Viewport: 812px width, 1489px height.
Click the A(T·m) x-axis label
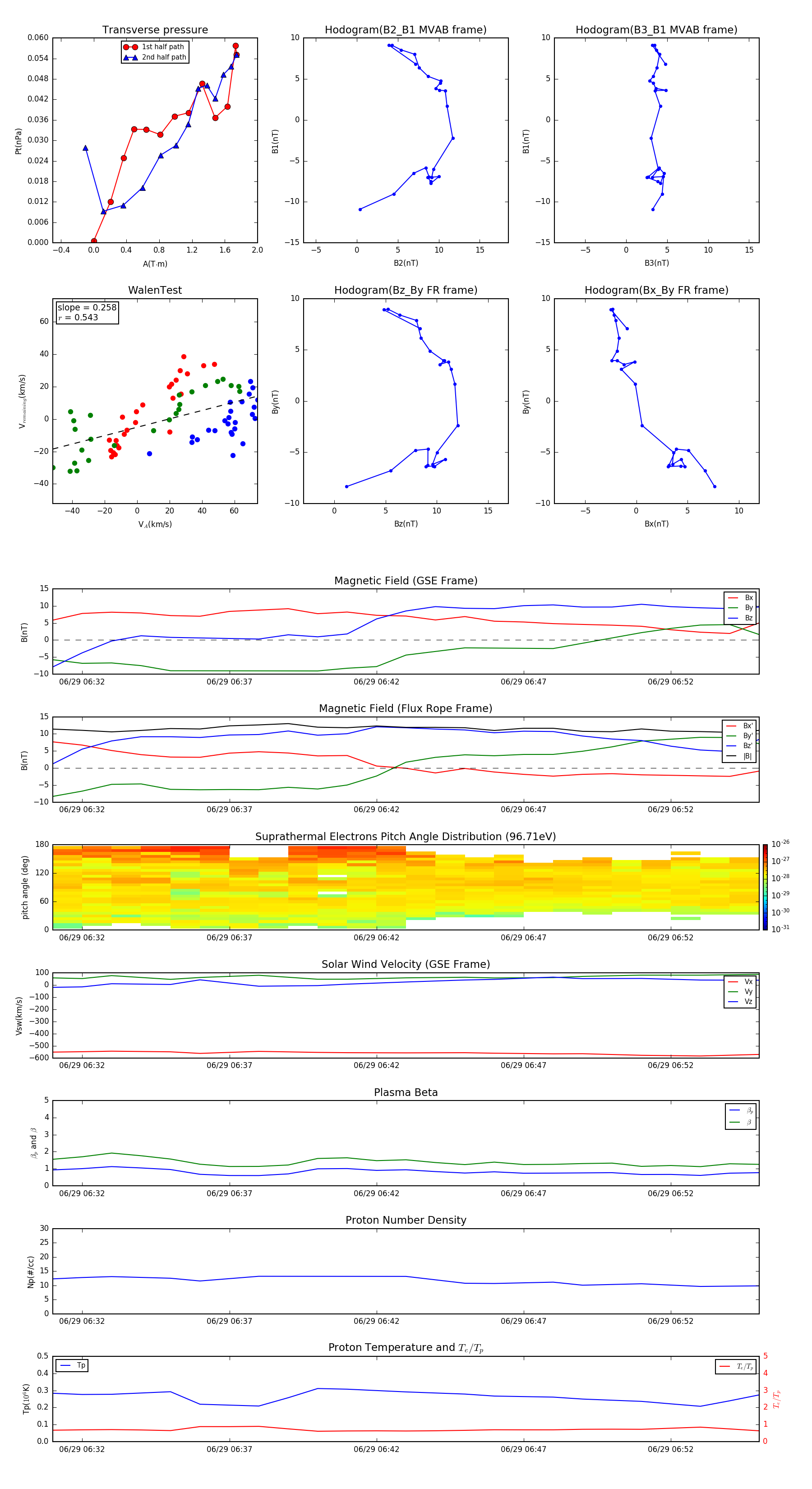click(155, 264)
